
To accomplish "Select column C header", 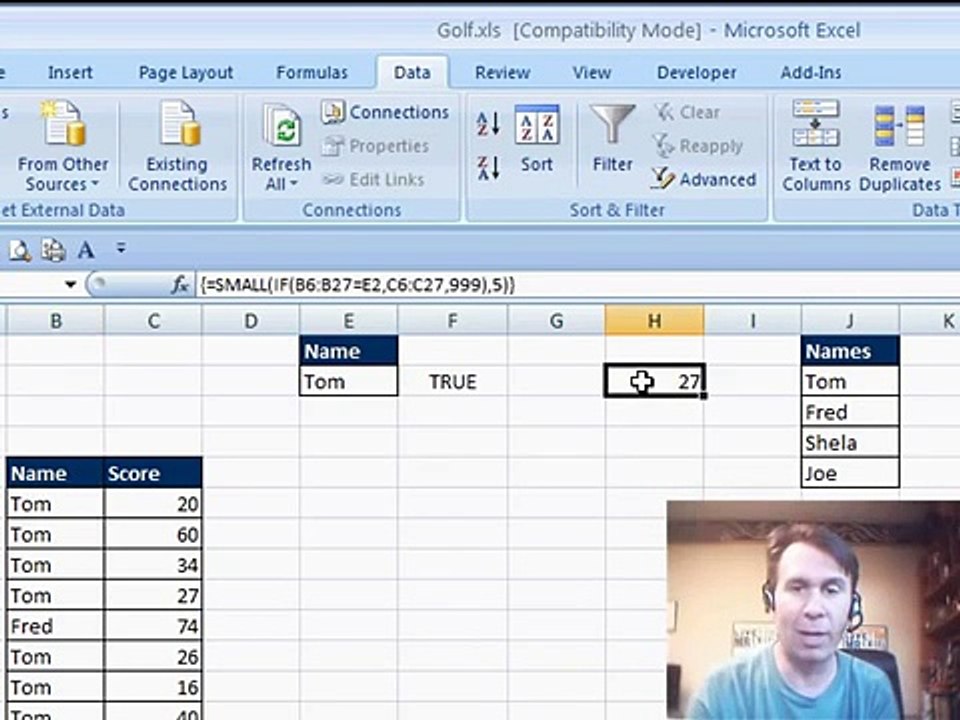I will coord(154,320).
